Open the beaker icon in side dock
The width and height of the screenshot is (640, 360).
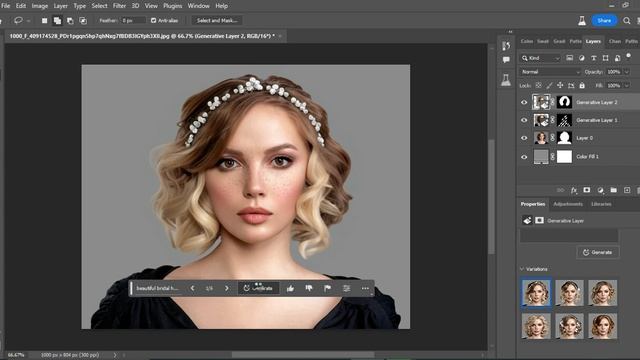[506, 80]
